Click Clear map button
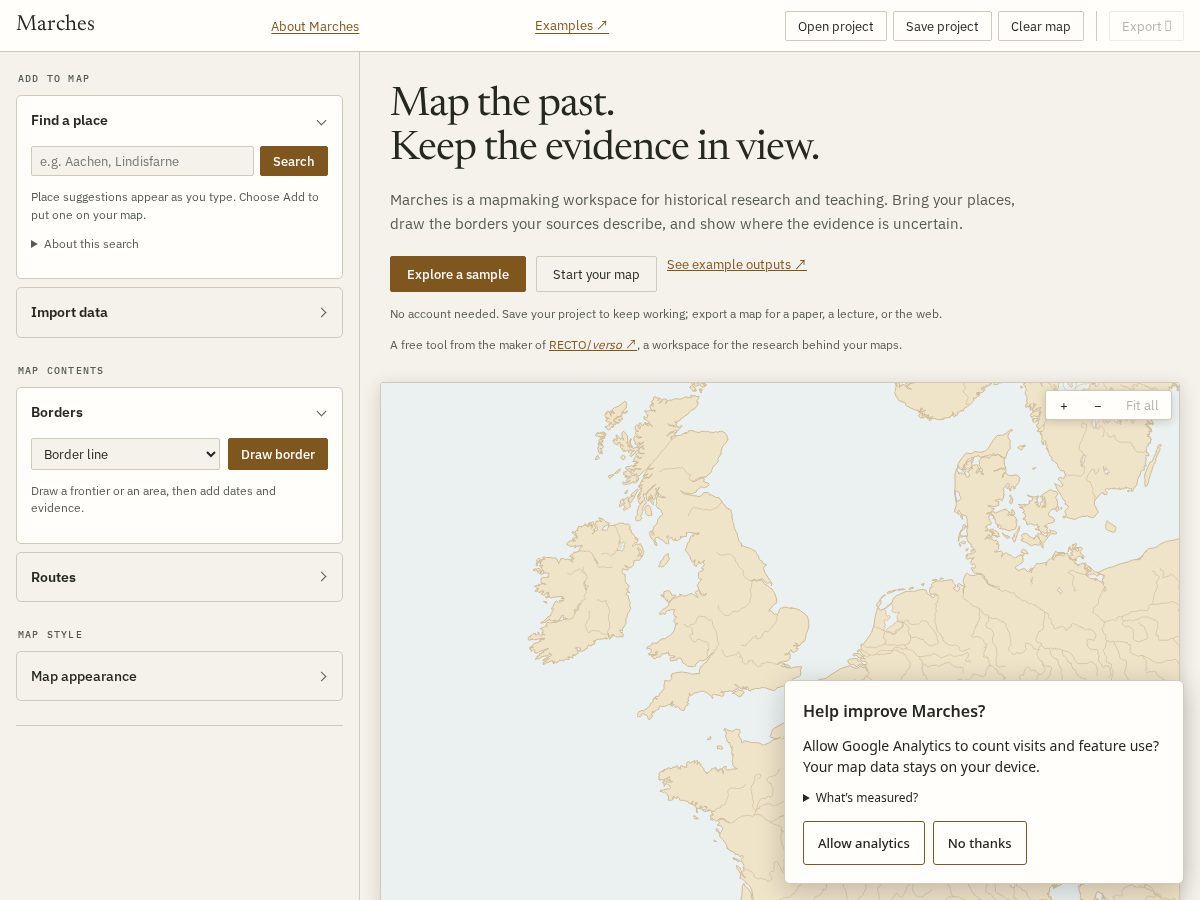This screenshot has width=1200, height=900. (1041, 26)
